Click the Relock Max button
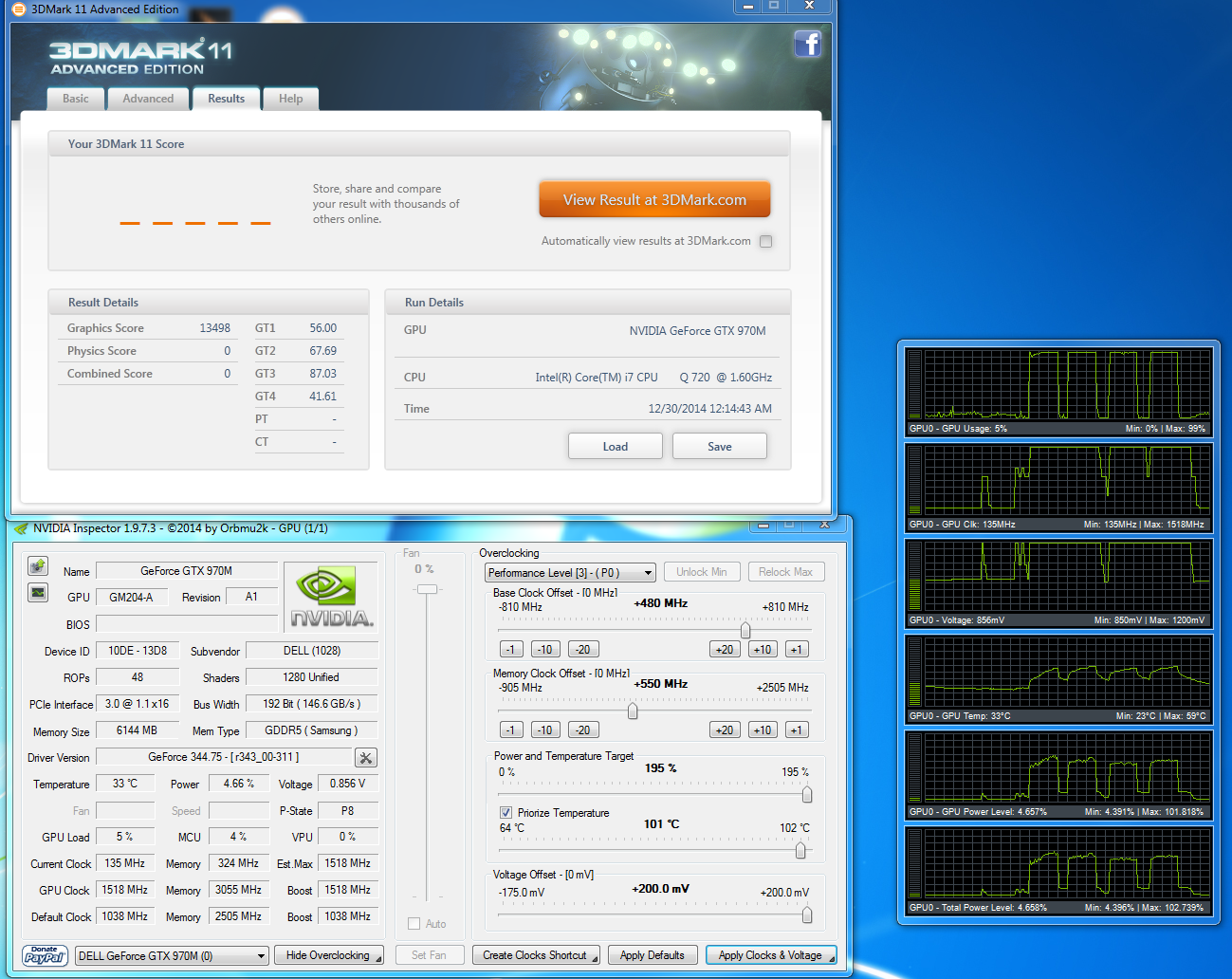The image size is (1232, 979). tap(786, 572)
